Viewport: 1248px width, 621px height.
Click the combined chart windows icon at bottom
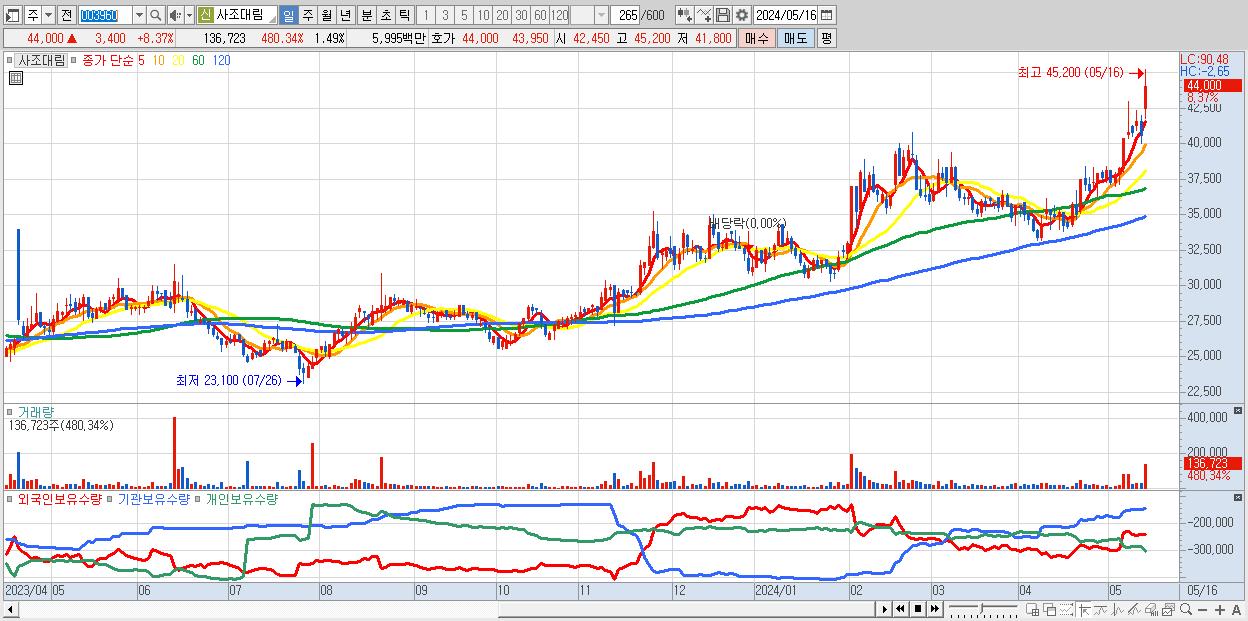1168,609
